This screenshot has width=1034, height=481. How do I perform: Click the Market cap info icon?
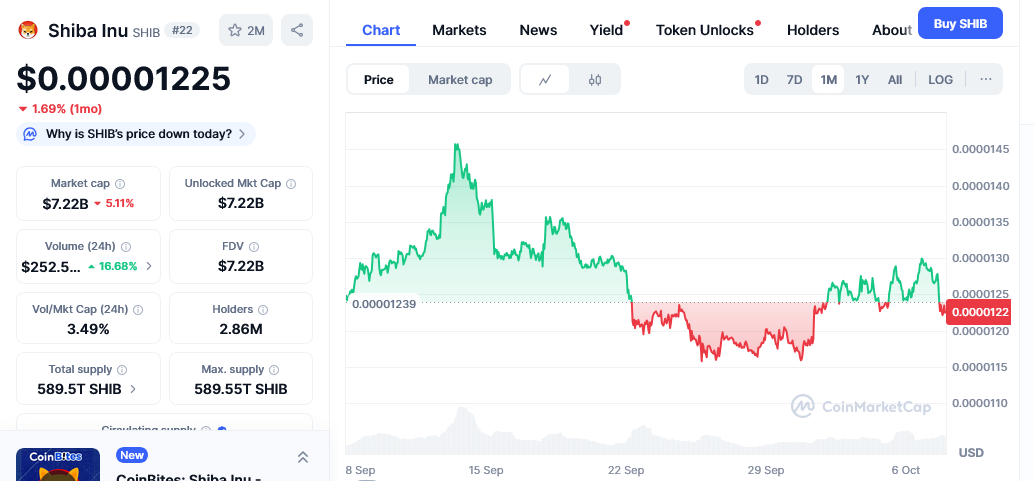[x=120, y=184]
